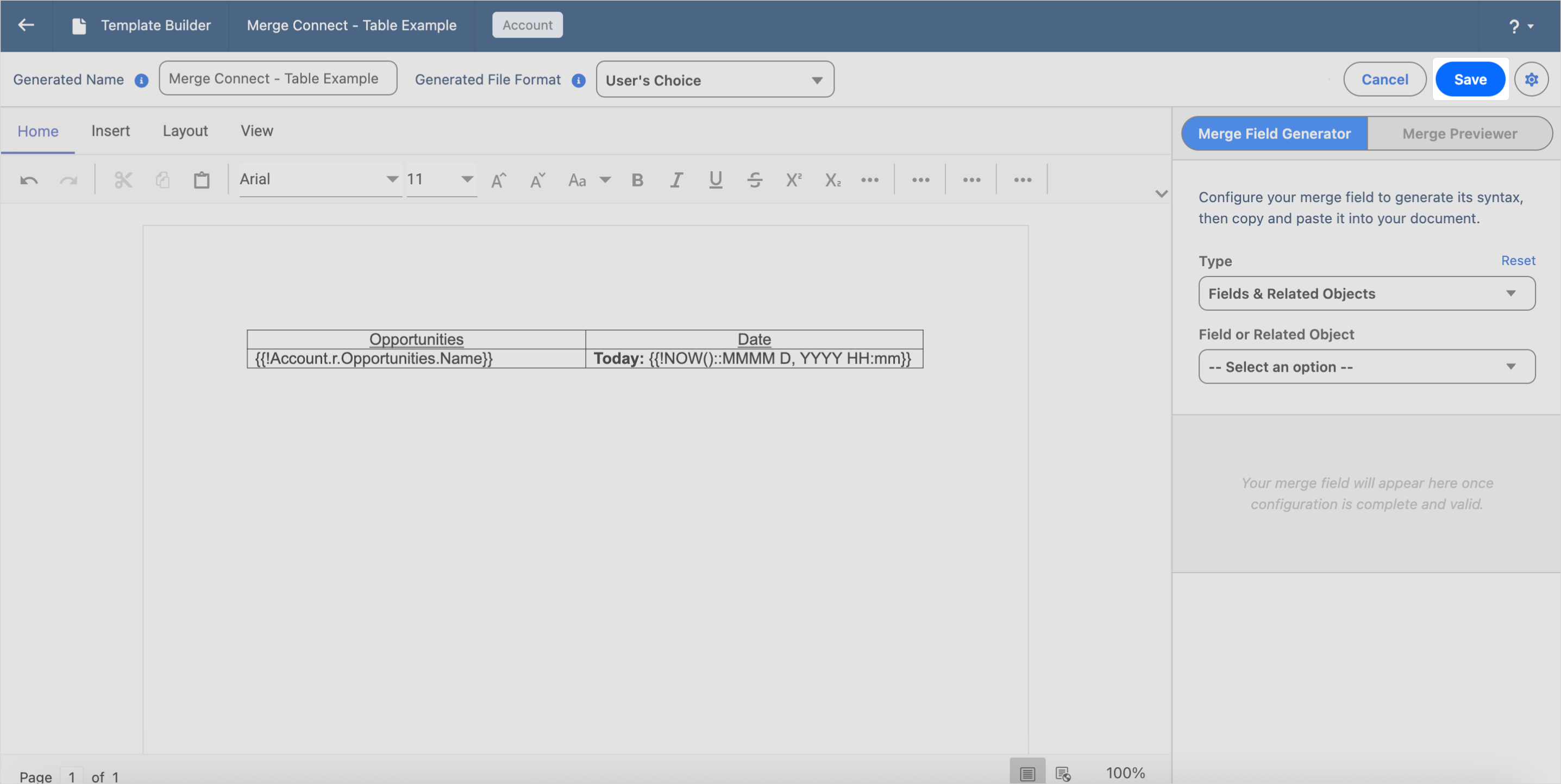Click the Undo icon

tap(29, 180)
